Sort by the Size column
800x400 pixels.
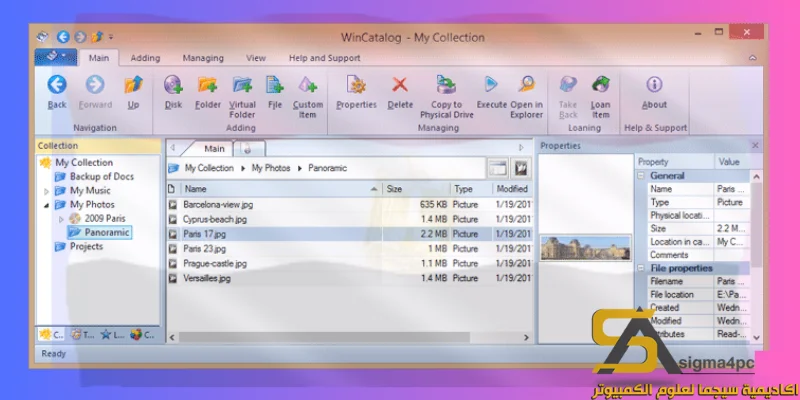coord(416,189)
